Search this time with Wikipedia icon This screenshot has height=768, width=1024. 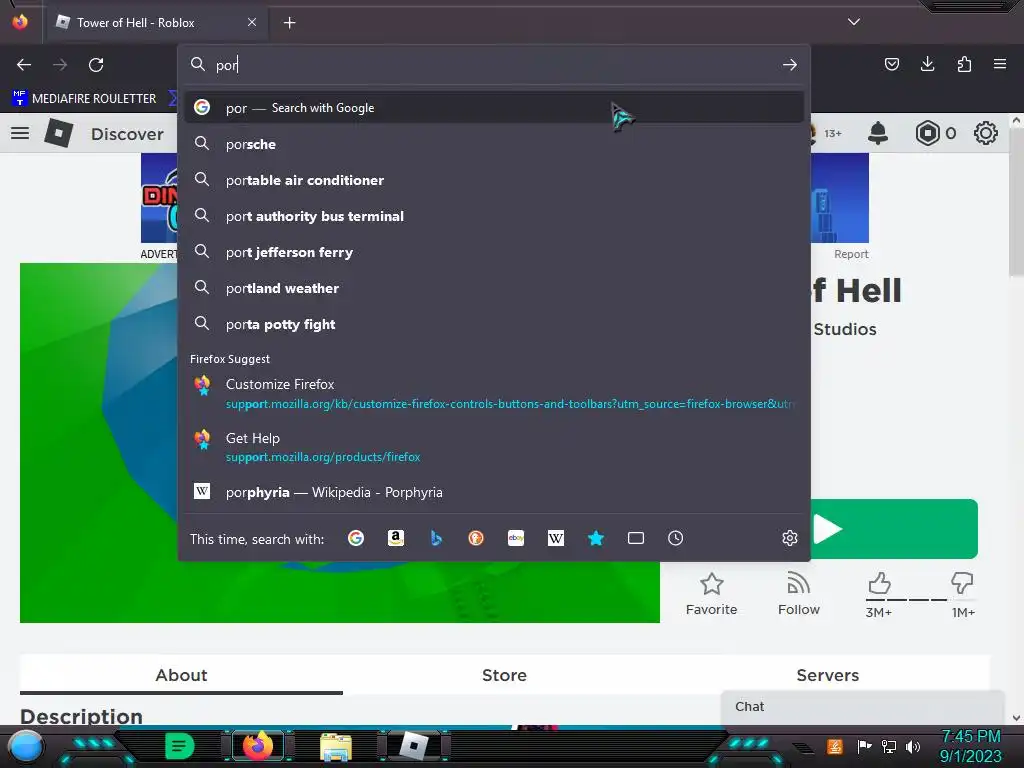coord(556,538)
